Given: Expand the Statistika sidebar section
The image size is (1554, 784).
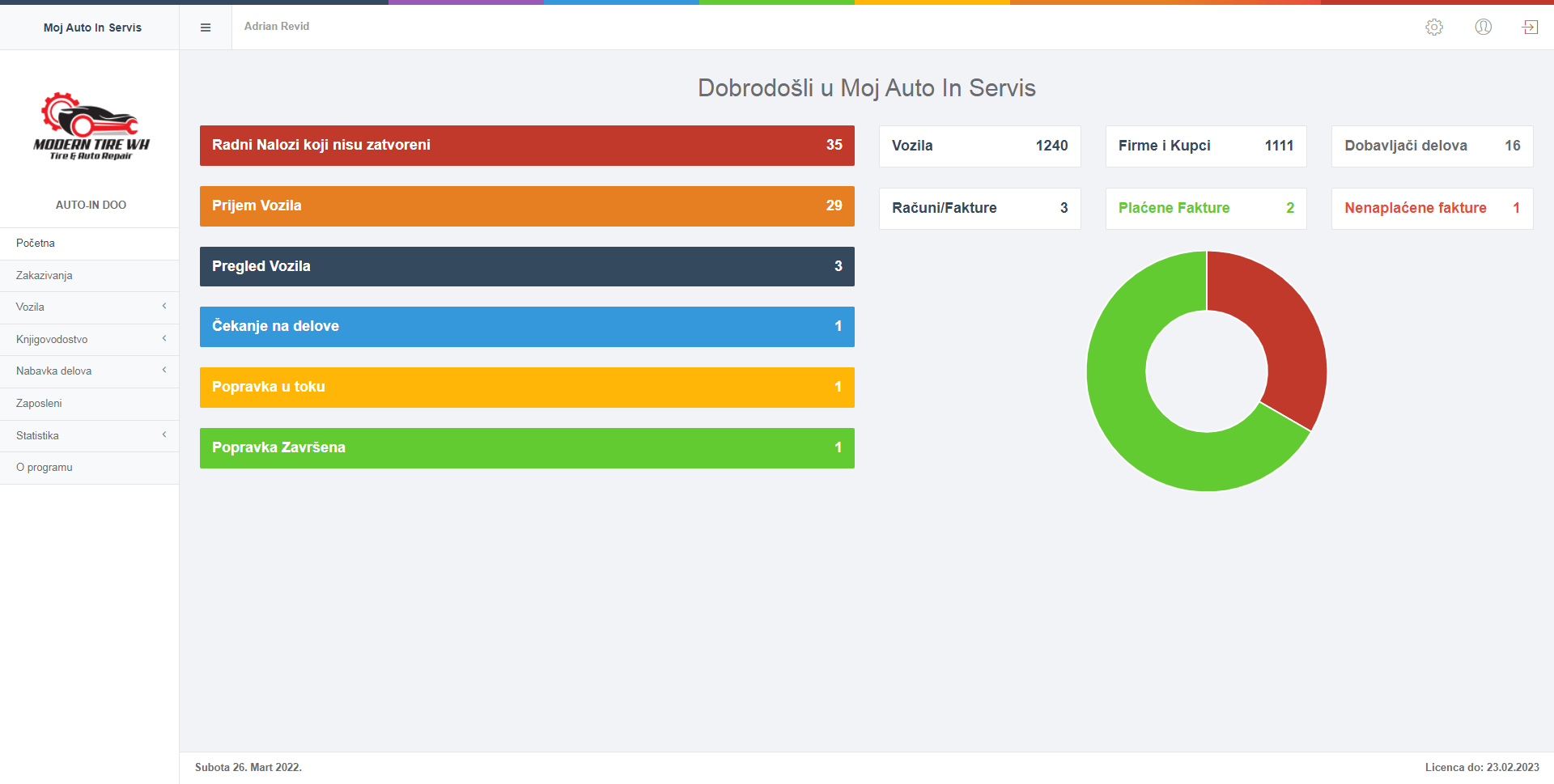Looking at the screenshot, I should tap(89, 435).
